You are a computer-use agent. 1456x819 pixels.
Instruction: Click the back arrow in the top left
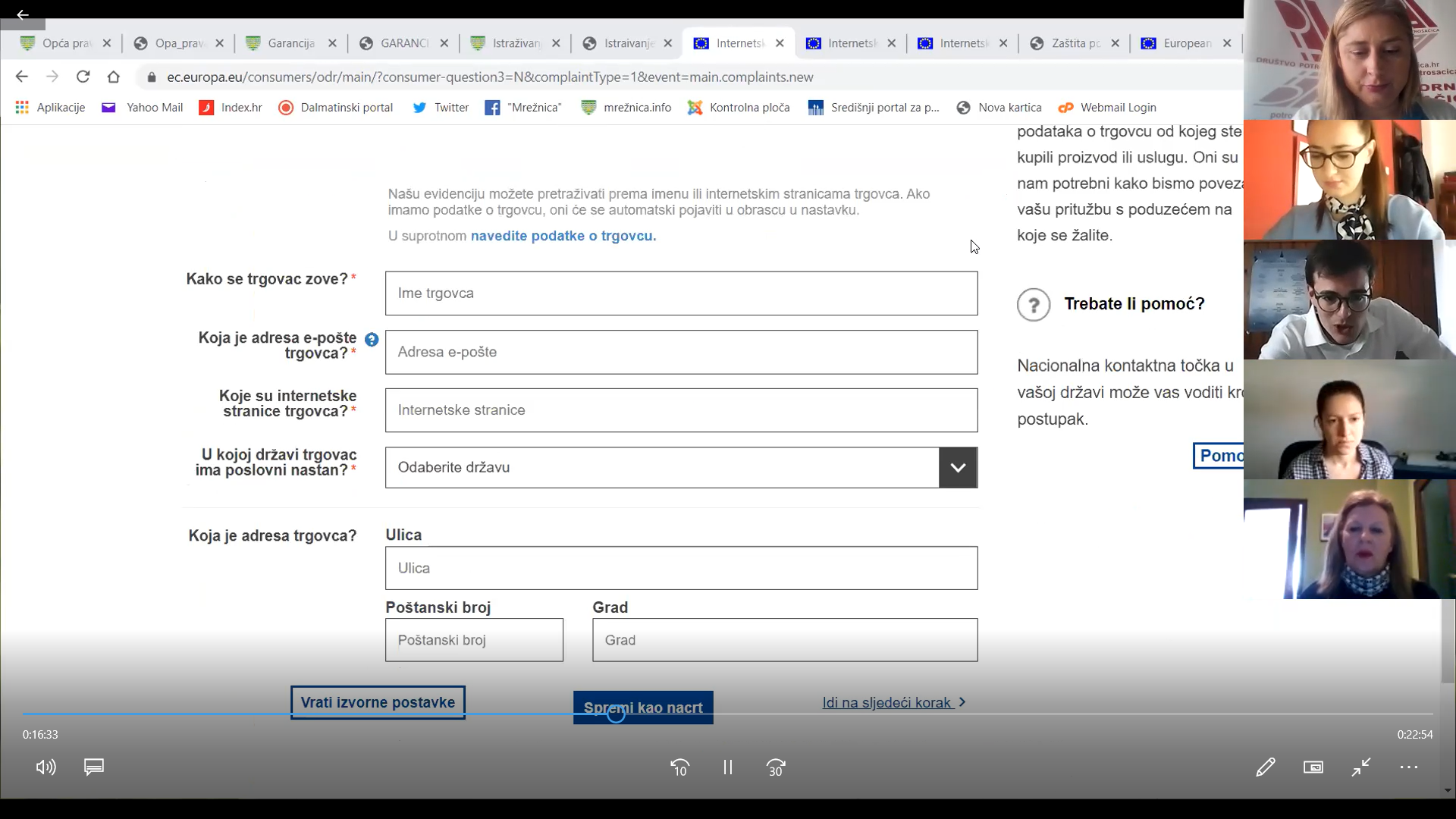[x=22, y=14]
